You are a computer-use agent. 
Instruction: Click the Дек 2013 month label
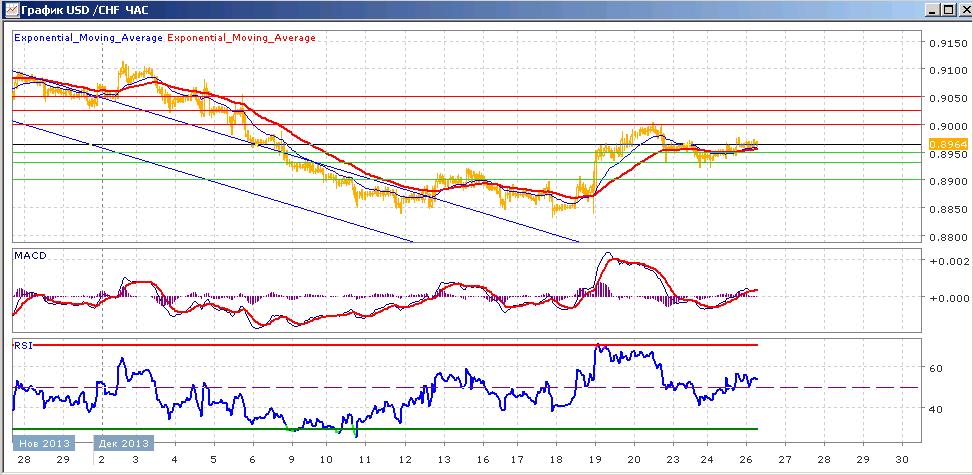123,443
